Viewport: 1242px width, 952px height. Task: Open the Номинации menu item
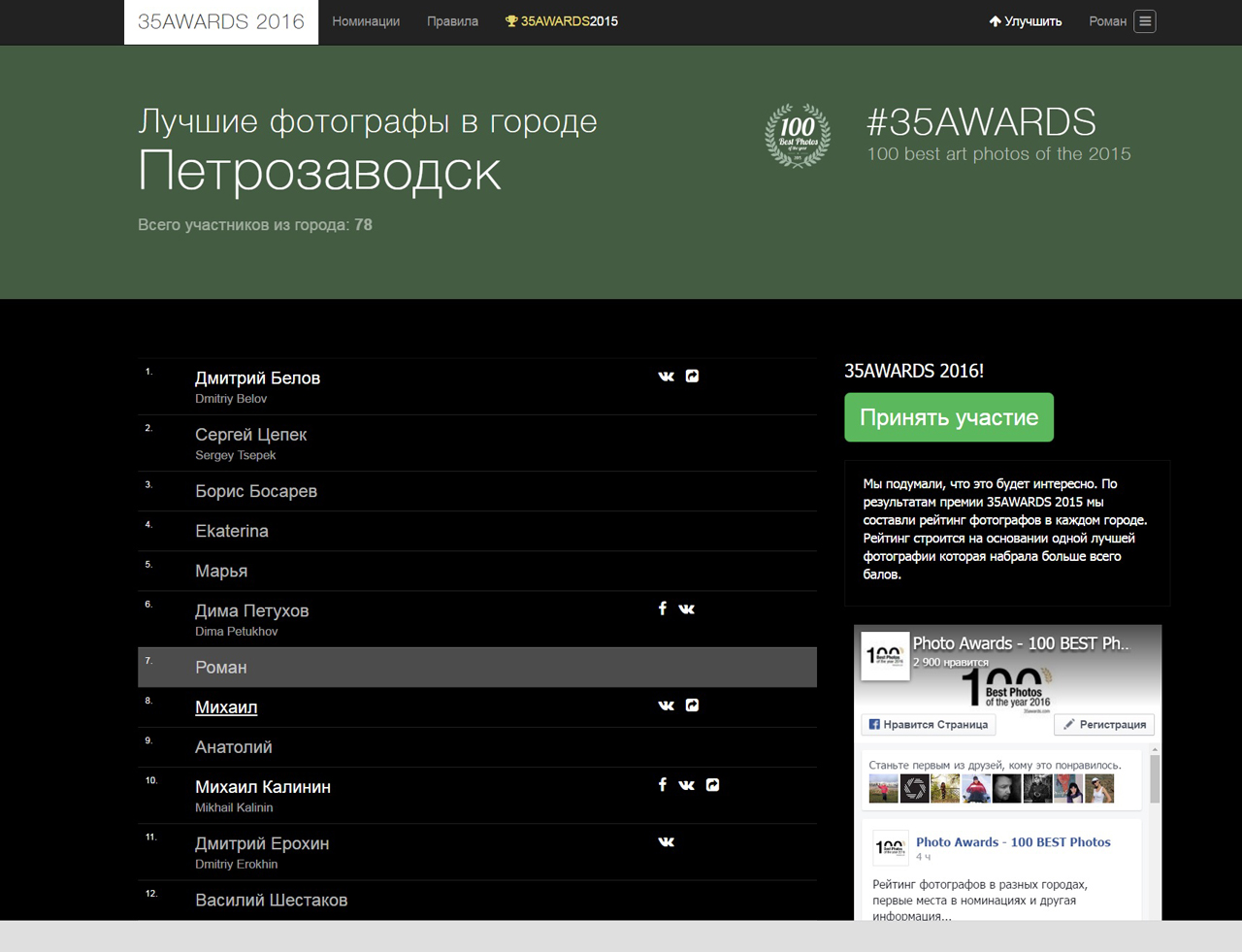point(366,21)
